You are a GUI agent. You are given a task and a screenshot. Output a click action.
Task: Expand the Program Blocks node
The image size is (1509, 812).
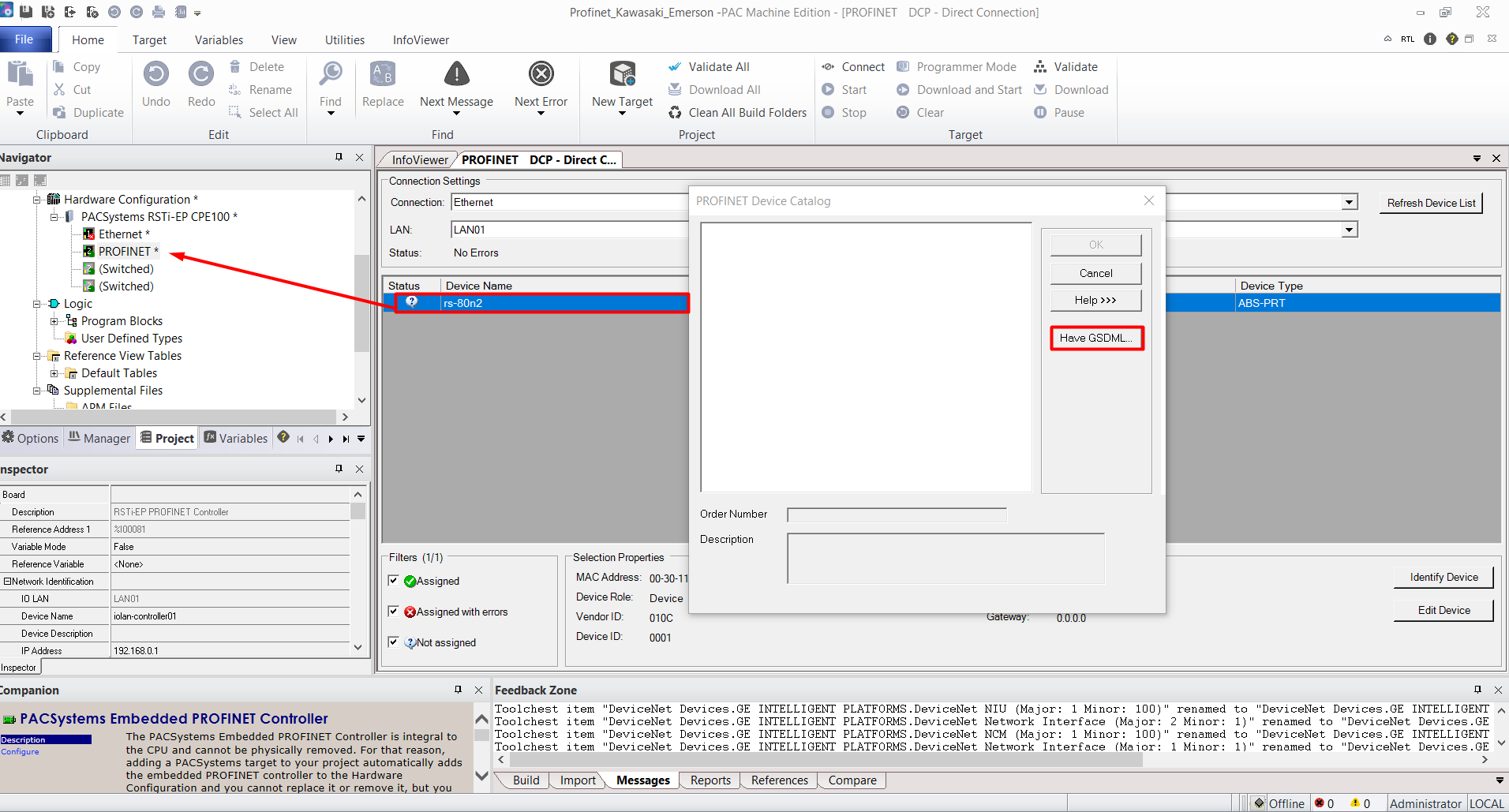tap(54, 321)
